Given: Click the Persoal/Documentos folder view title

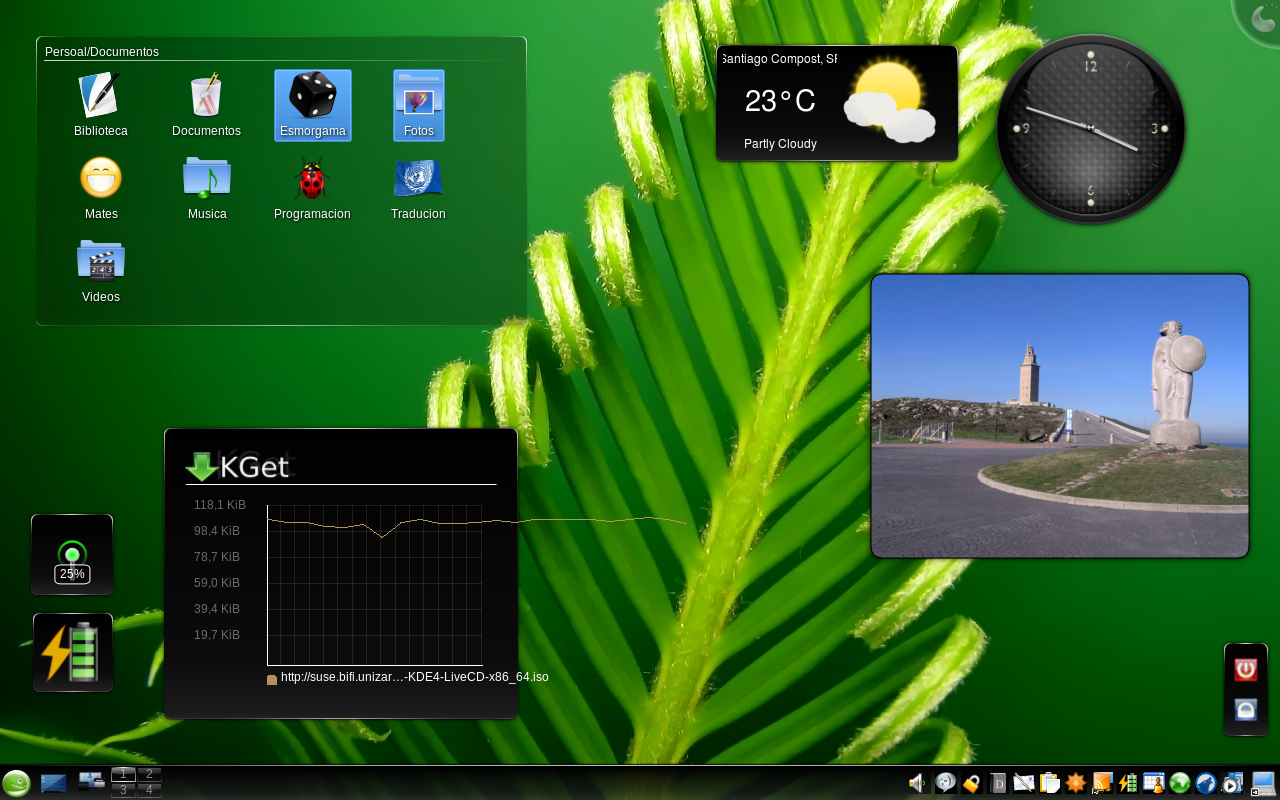Looking at the screenshot, I should click(x=102, y=52).
